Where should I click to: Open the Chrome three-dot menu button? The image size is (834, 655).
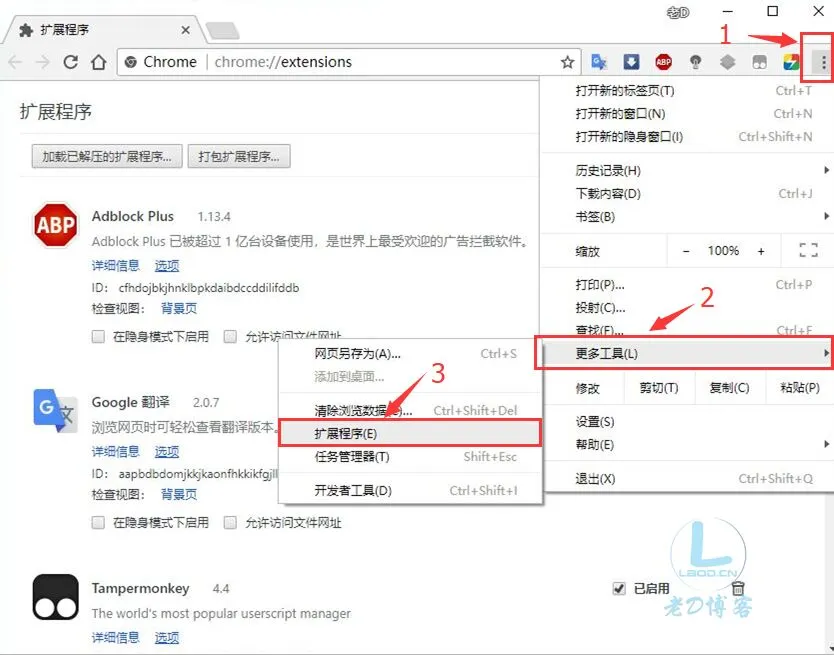(823, 62)
